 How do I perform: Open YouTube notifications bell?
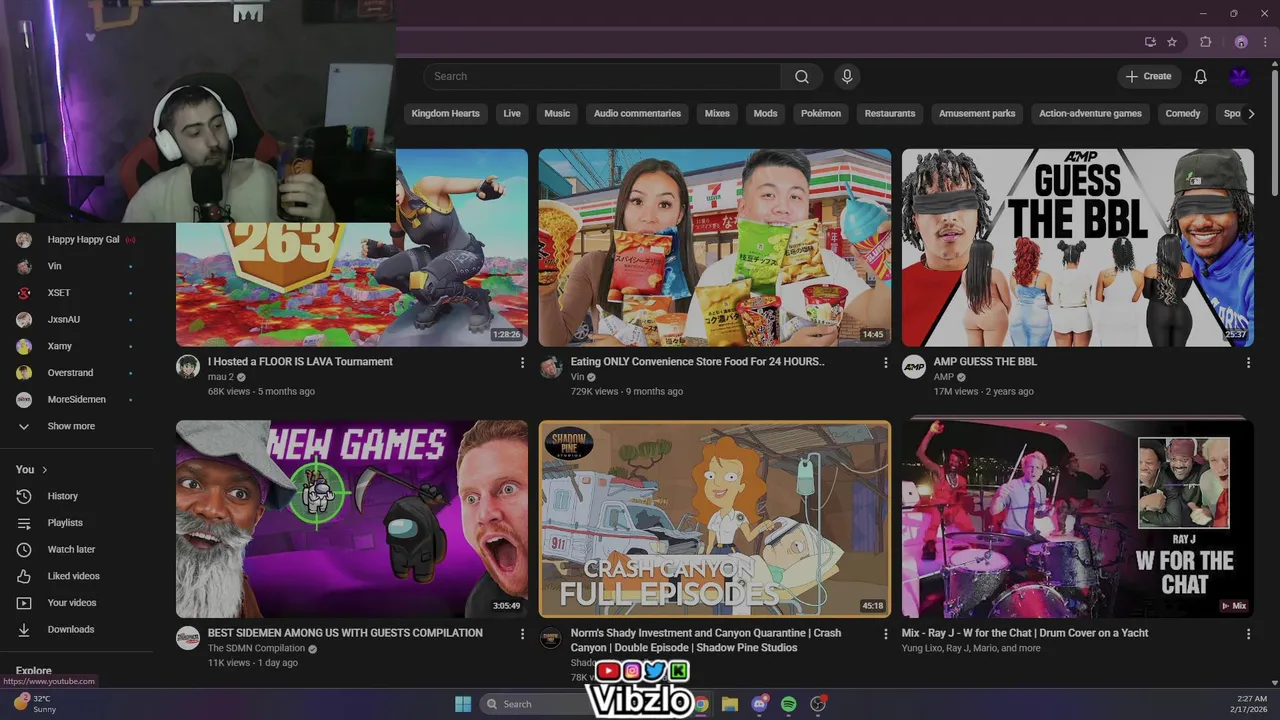[1201, 77]
